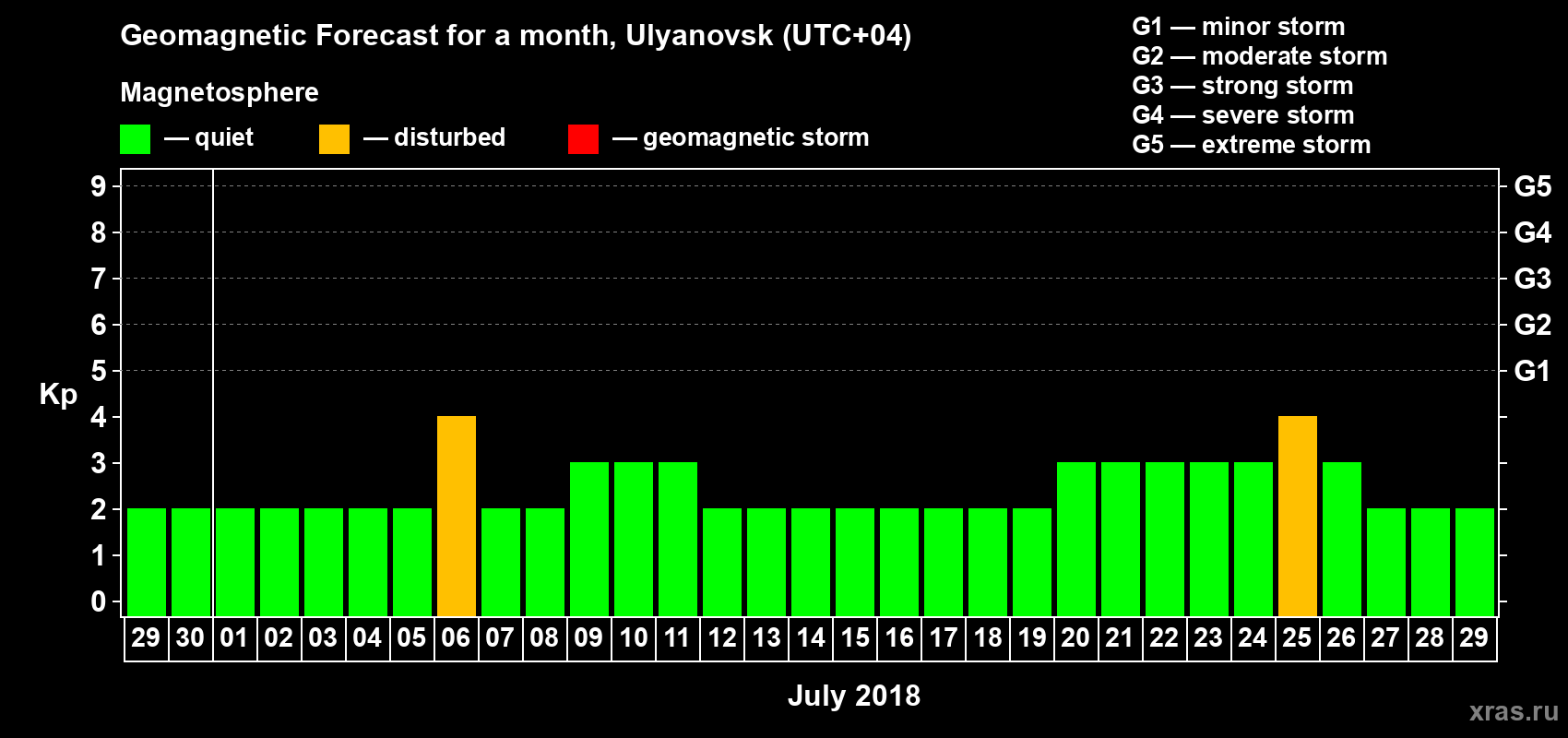
Task: Click the Kp axis label
Action: click(x=58, y=395)
